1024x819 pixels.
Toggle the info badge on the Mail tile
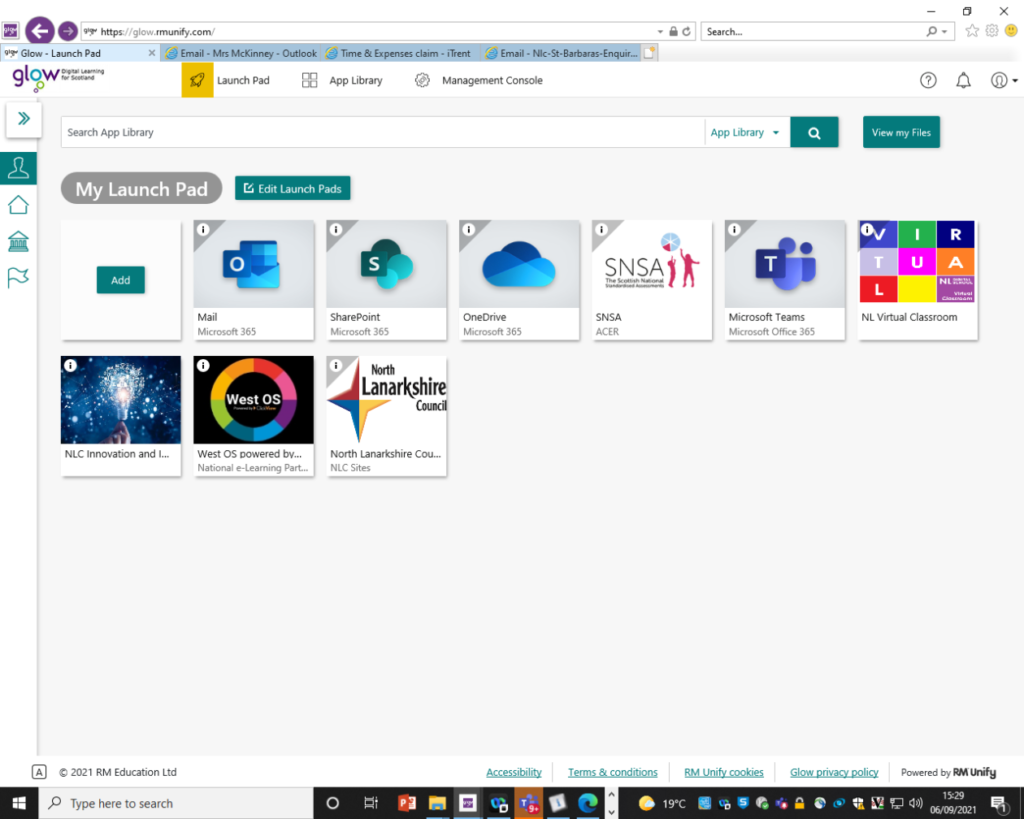pos(204,230)
